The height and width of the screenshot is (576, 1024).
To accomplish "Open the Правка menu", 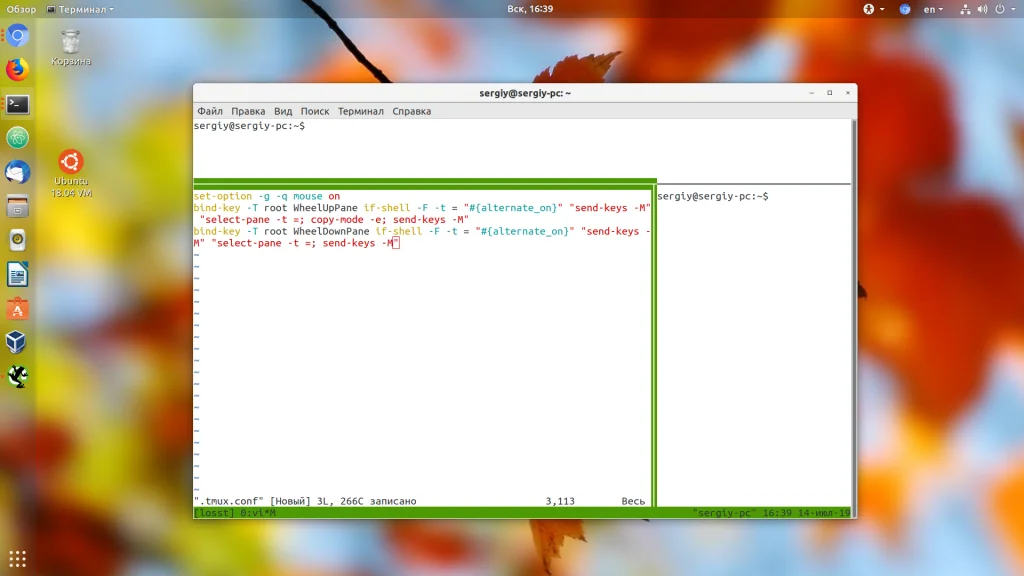I will click(x=248, y=111).
